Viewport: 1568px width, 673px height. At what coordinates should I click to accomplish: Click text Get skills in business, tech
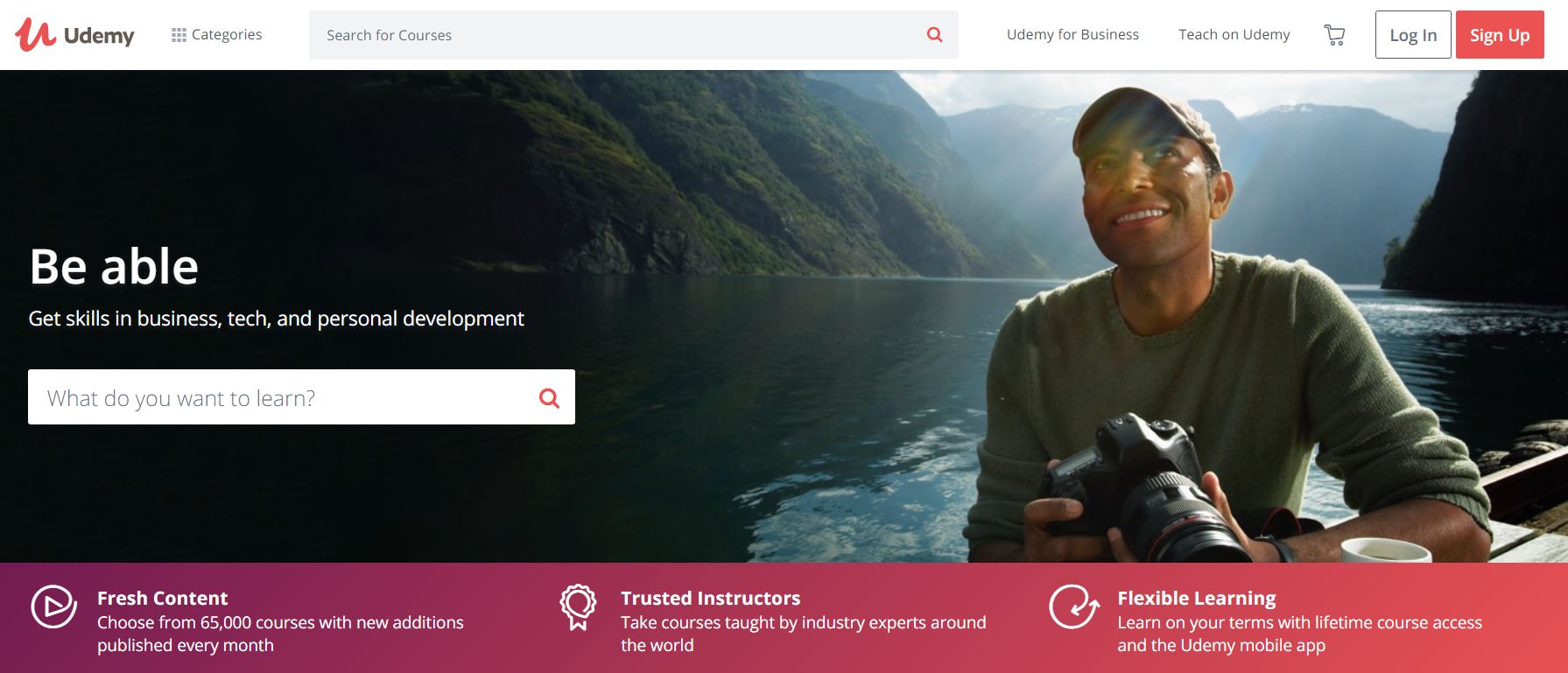150,319
